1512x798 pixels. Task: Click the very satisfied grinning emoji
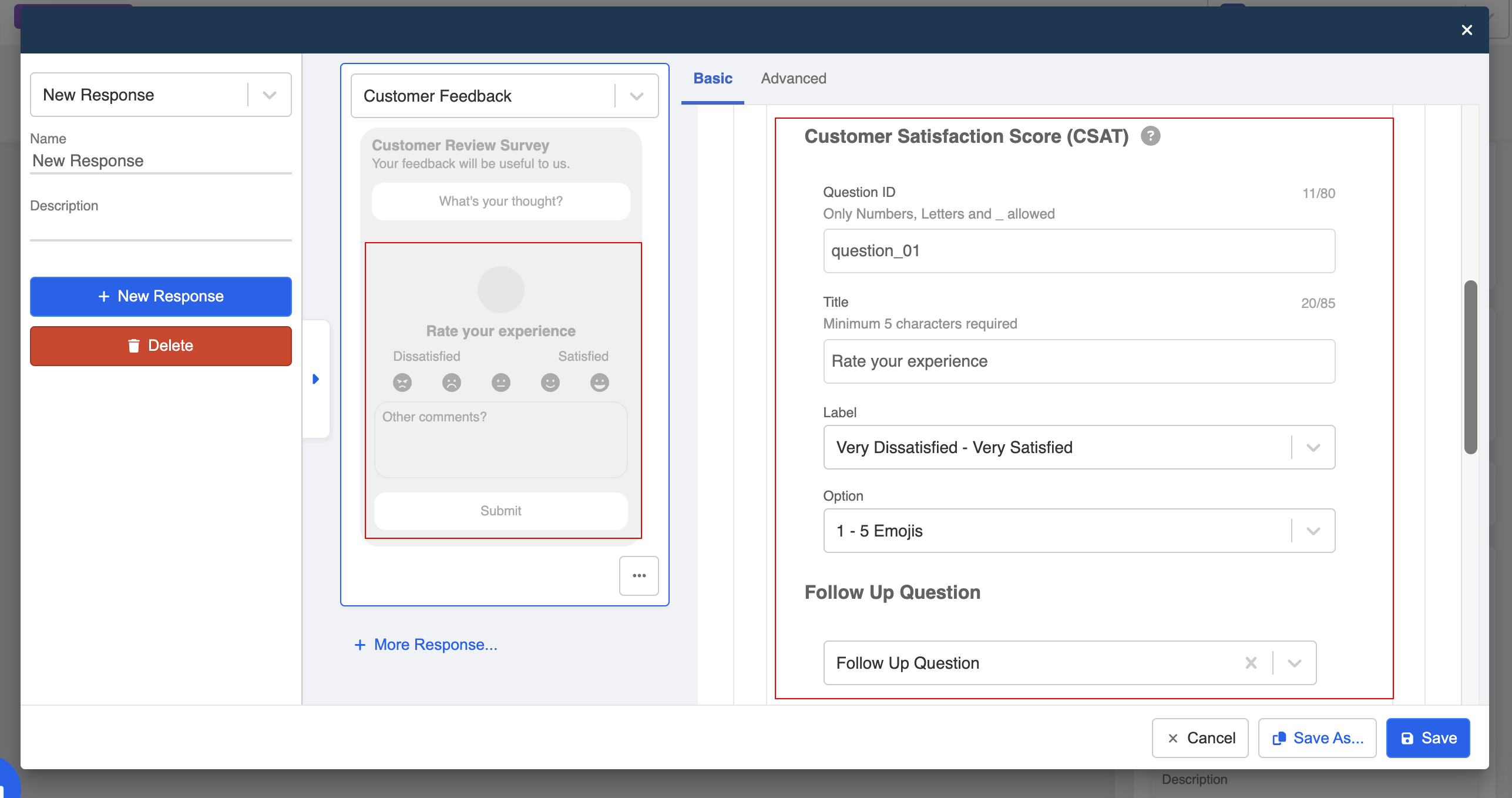[x=600, y=383]
